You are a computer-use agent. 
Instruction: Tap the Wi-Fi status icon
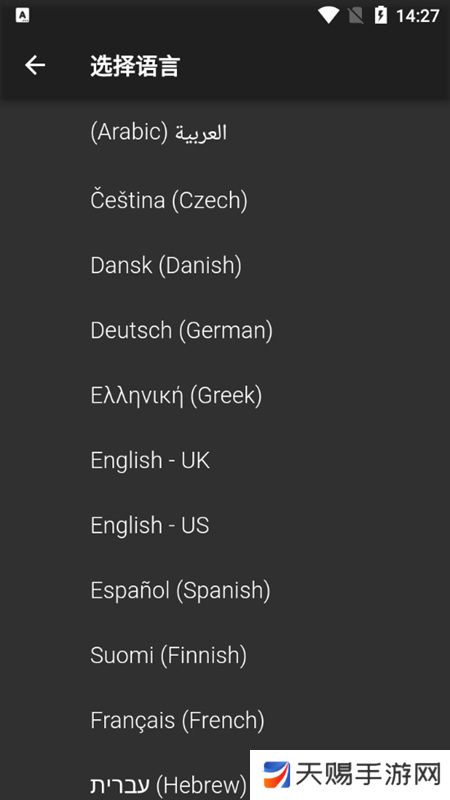[x=329, y=15]
